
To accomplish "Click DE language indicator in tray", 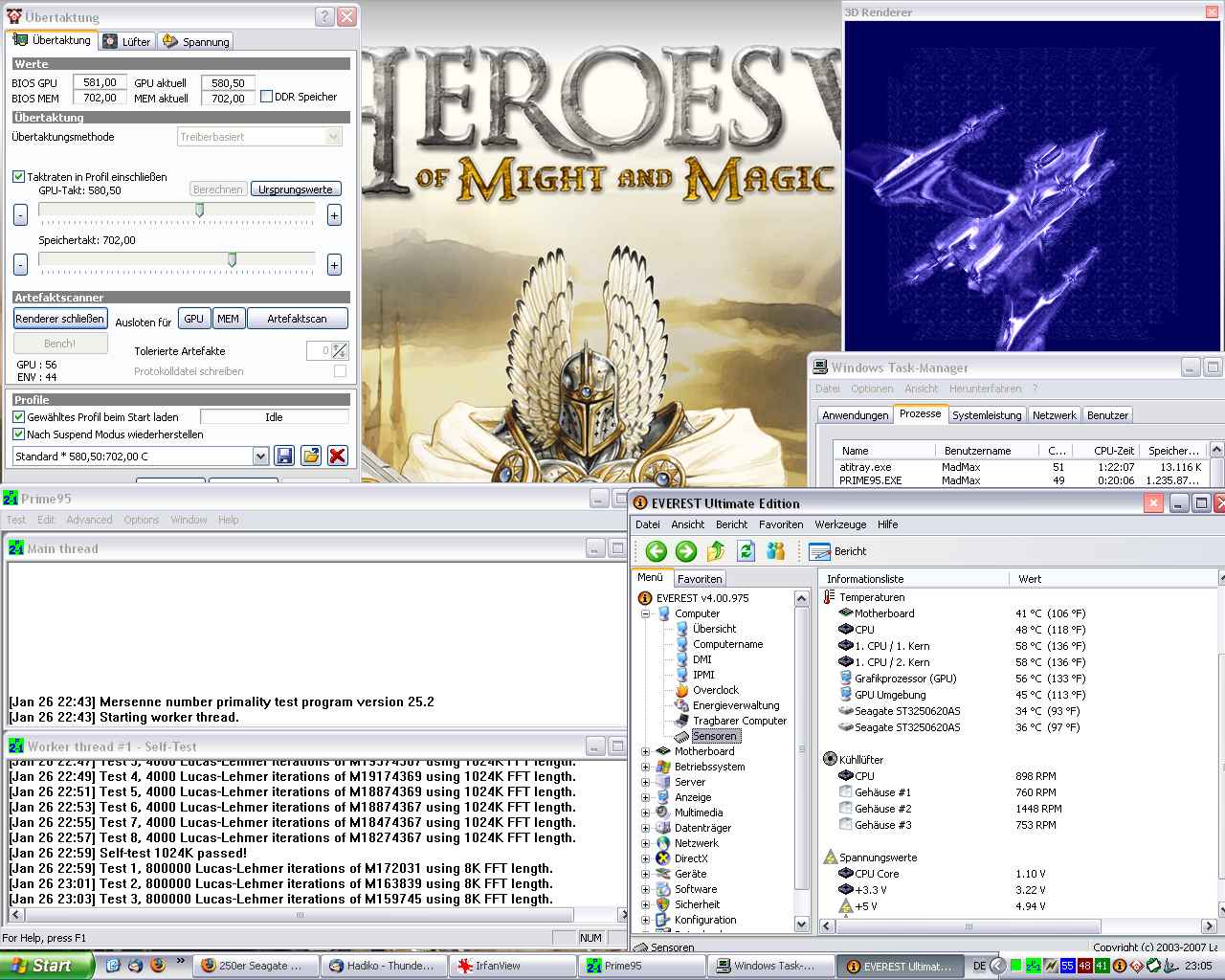I will 979,966.
